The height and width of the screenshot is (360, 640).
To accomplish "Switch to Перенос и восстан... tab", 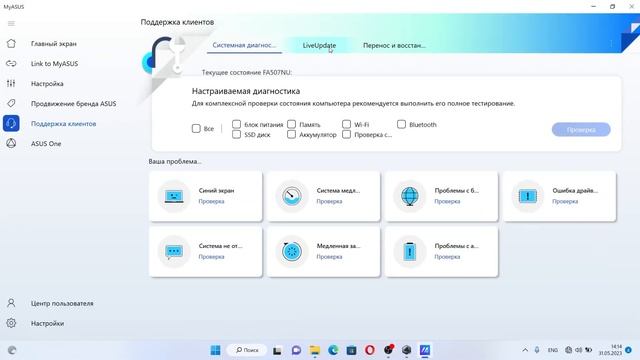I will coord(394,45).
